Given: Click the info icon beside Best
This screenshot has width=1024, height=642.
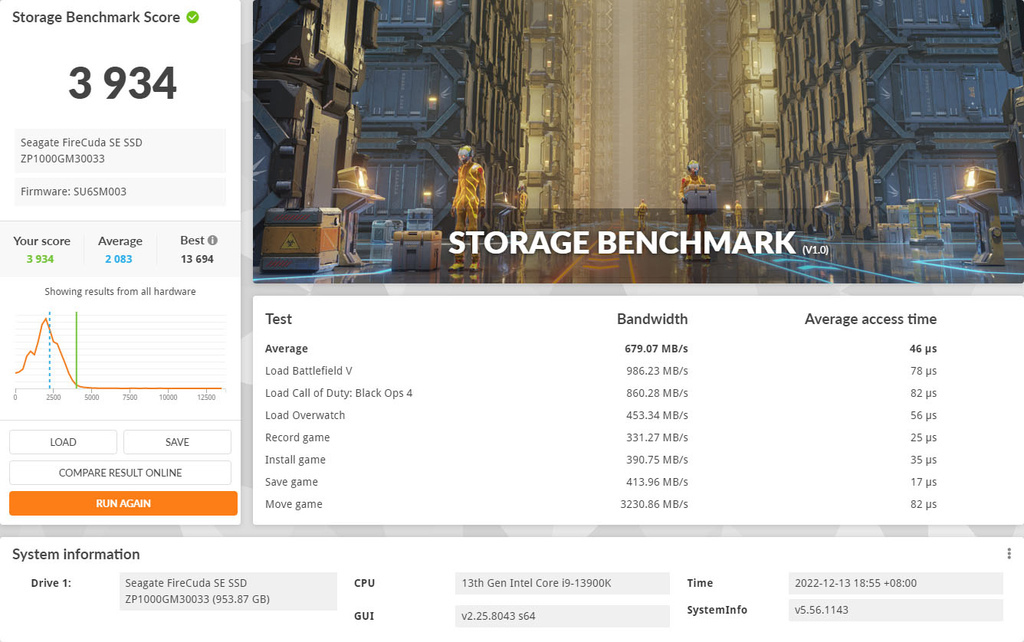Looking at the screenshot, I should pyautogui.click(x=213, y=240).
